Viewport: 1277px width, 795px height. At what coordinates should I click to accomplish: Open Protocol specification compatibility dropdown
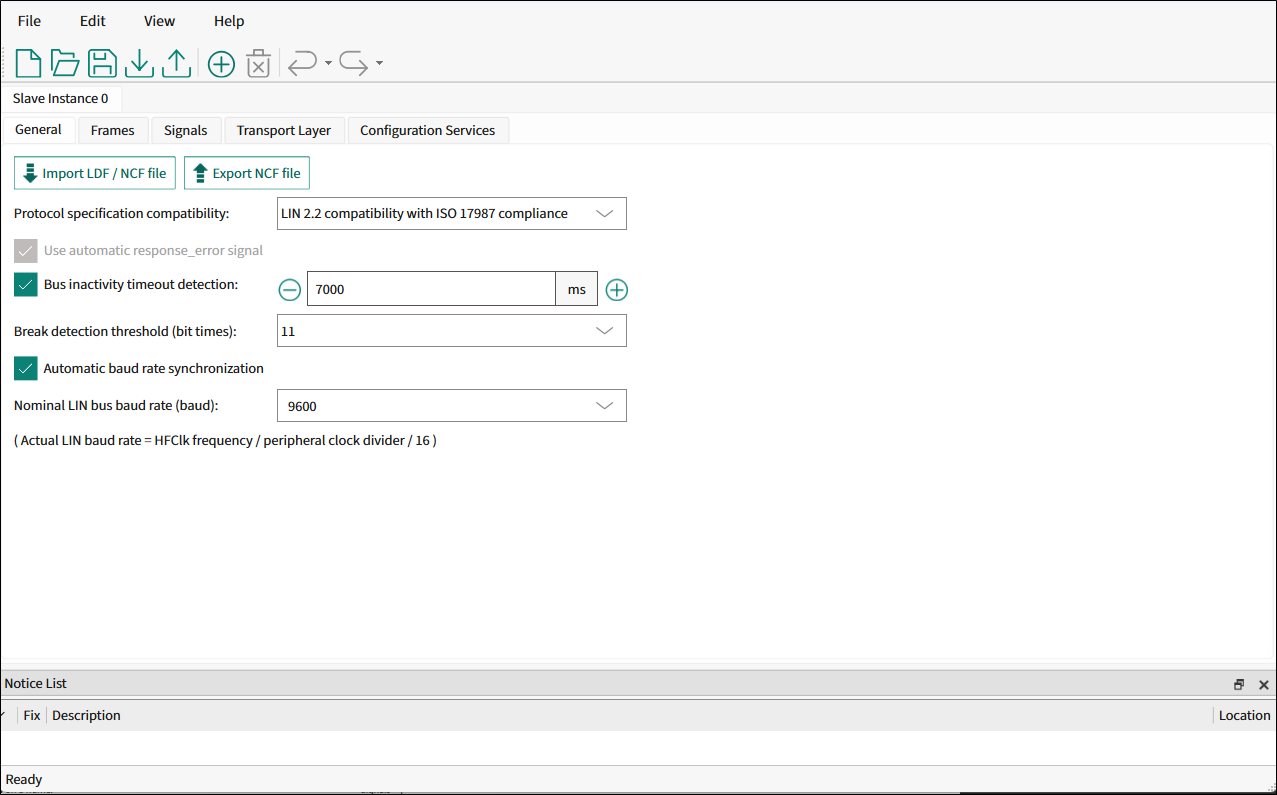pos(451,214)
